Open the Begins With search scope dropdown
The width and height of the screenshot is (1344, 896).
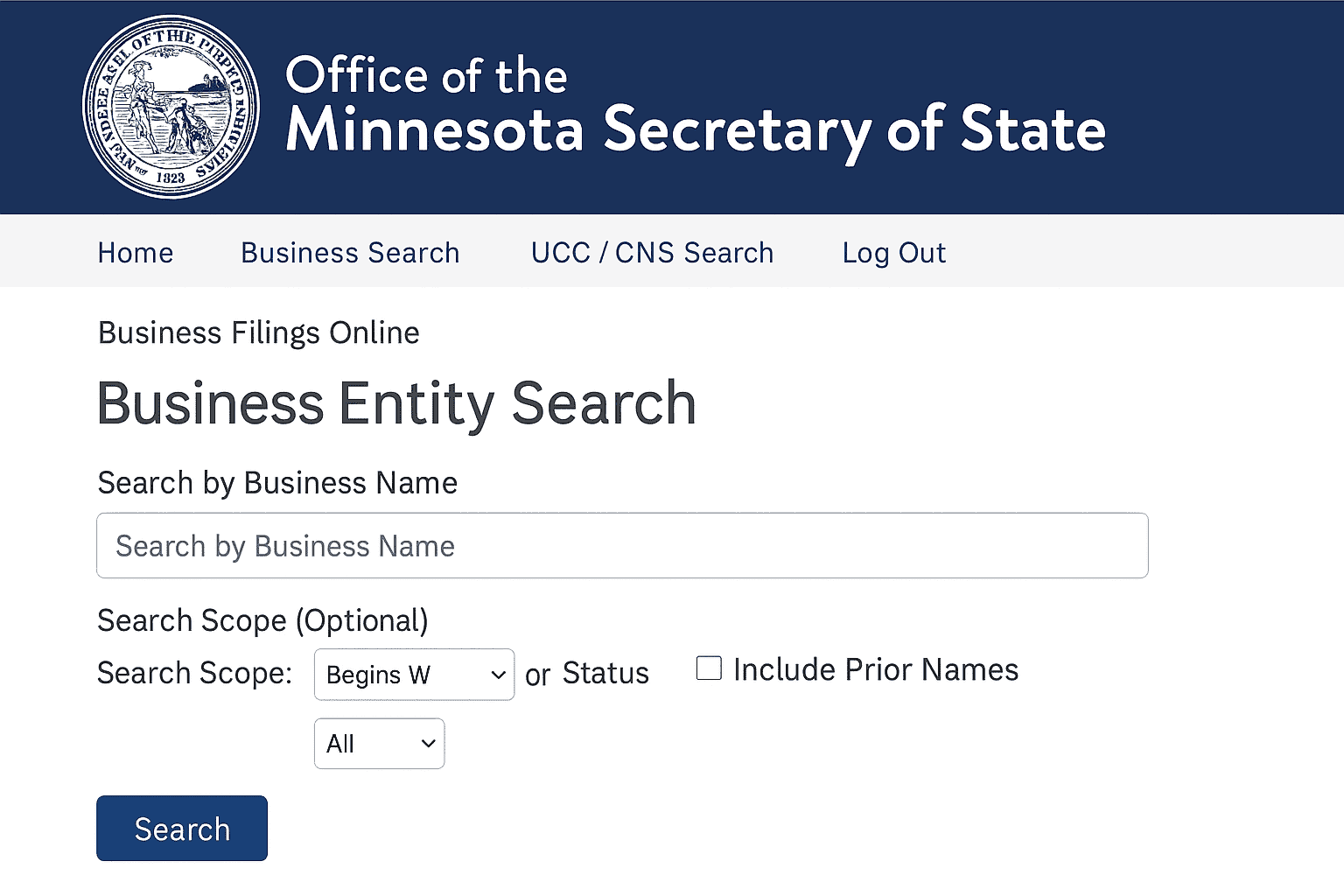pos(413,675)
